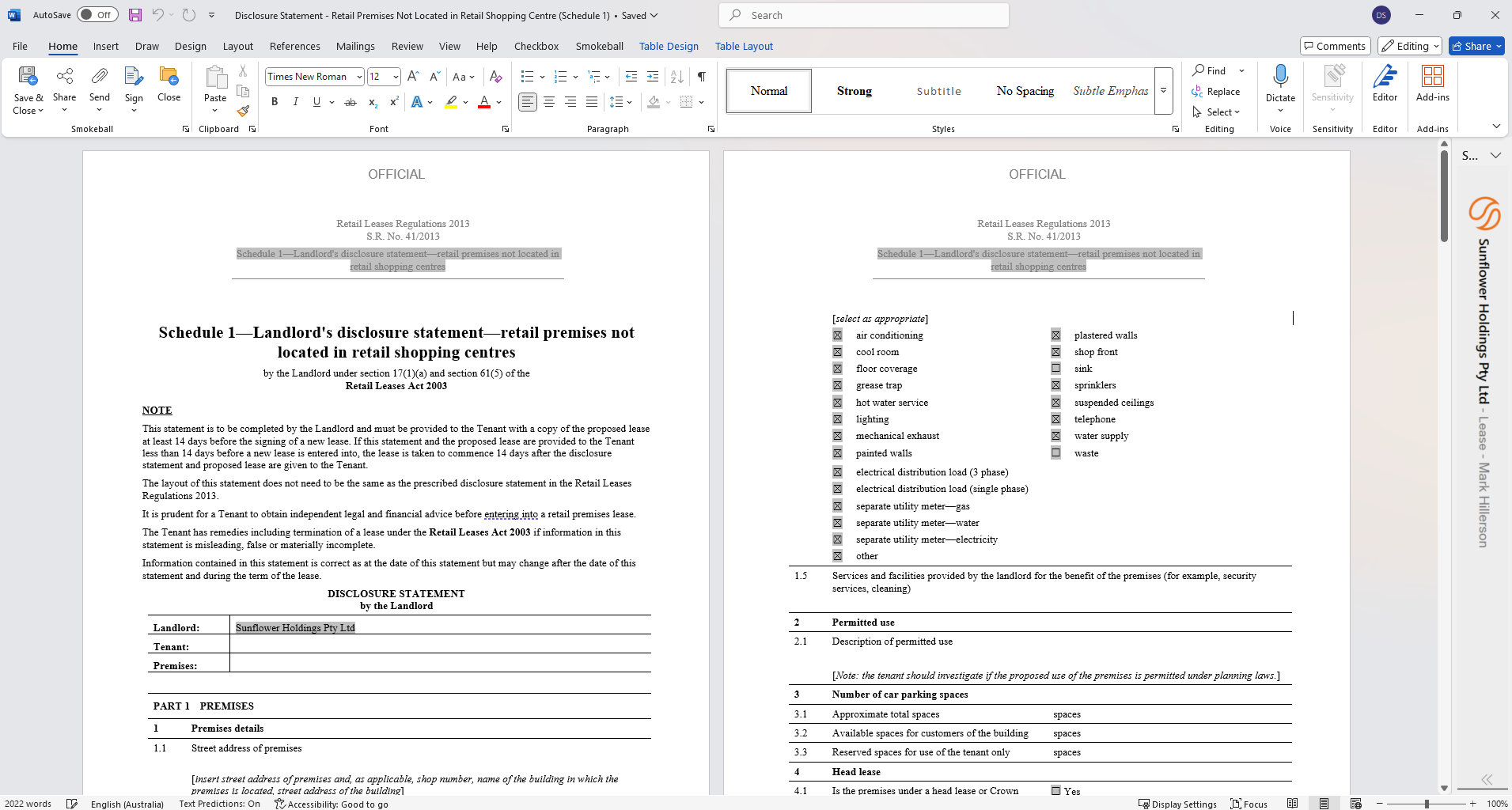The height and width of the screenshot is (810, 1512).
Task: Toggle the grease trap checkbox
Action: click(837, 385)
